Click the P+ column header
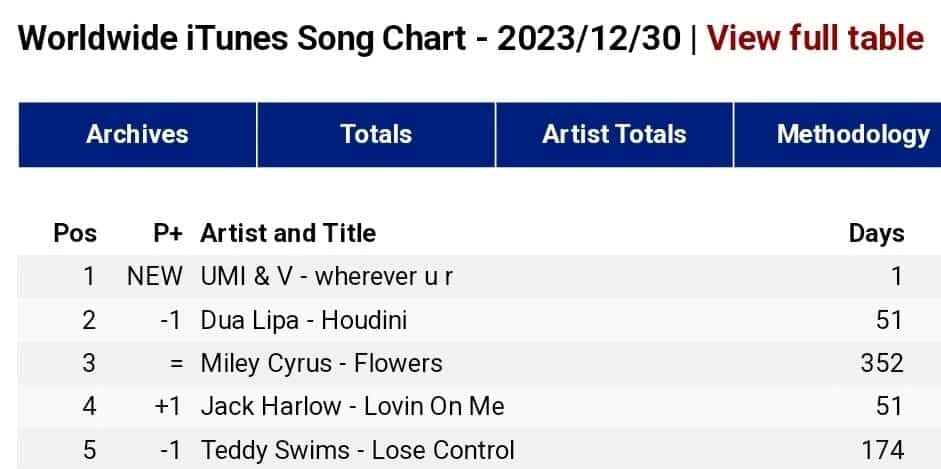Viewport: 941px width, 469px height. (x=168, y=233)
